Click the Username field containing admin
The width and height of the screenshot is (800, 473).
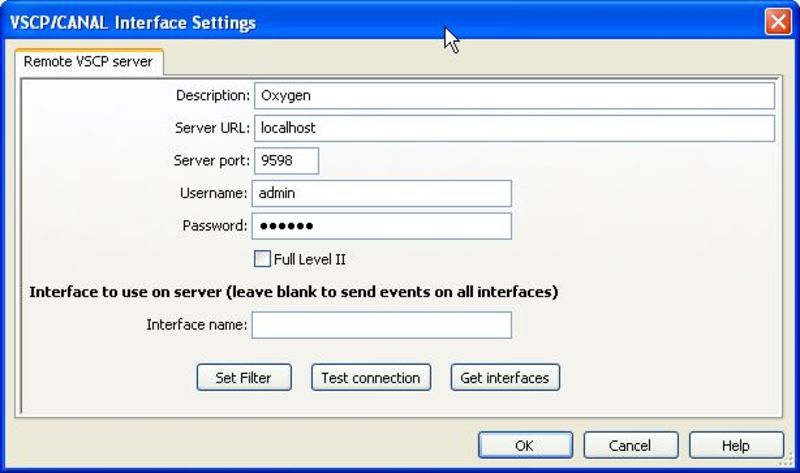tap(380, 193)
